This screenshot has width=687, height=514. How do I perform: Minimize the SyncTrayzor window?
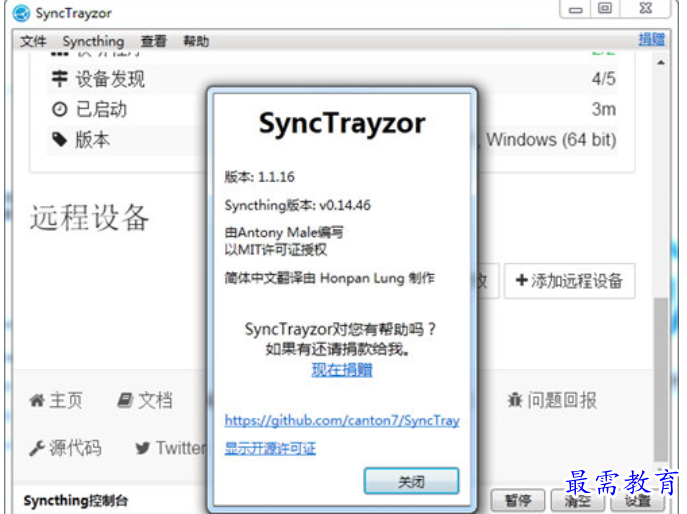(x=575, y=9)
